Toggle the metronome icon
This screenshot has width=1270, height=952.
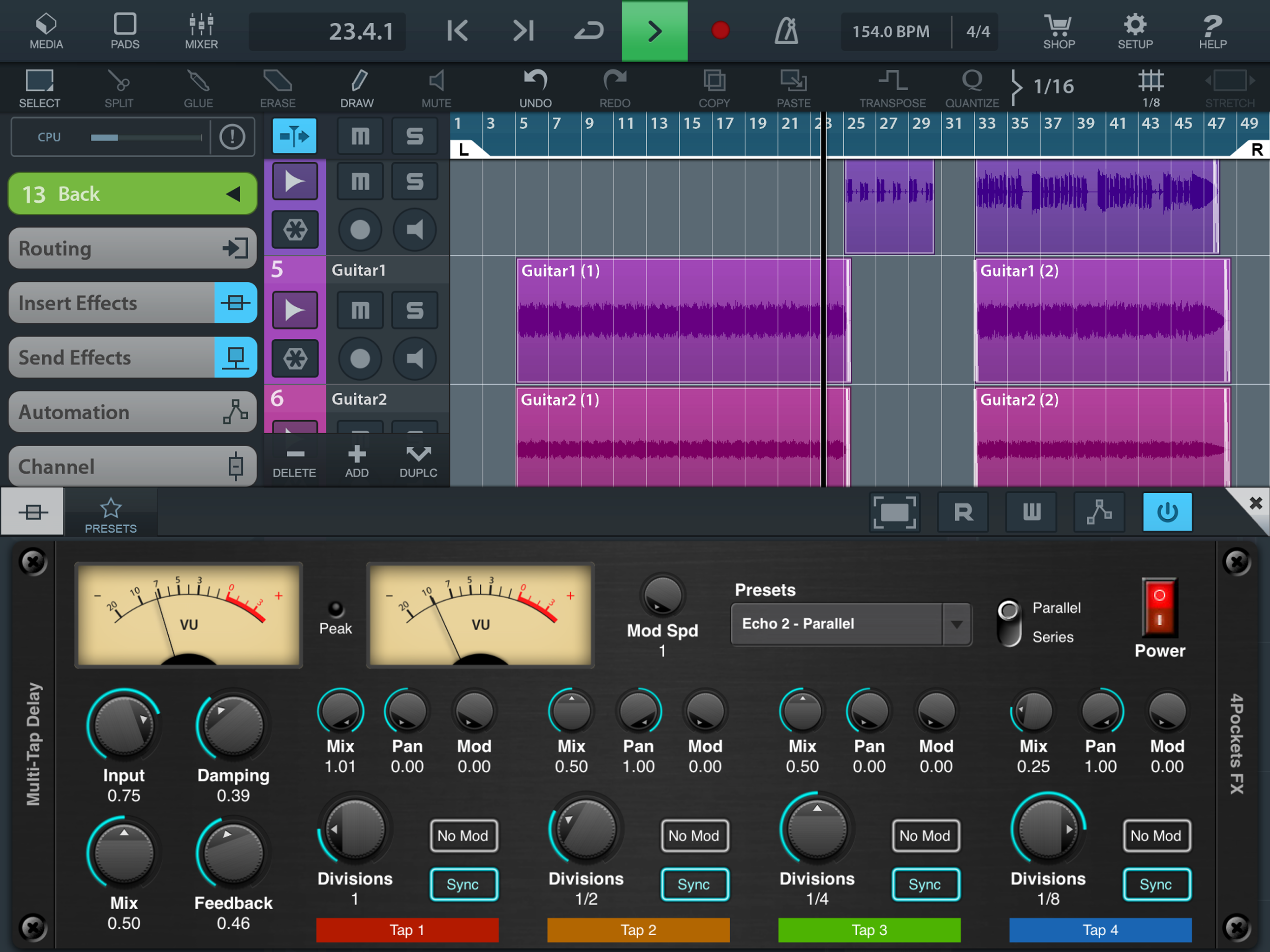(786, 30)
